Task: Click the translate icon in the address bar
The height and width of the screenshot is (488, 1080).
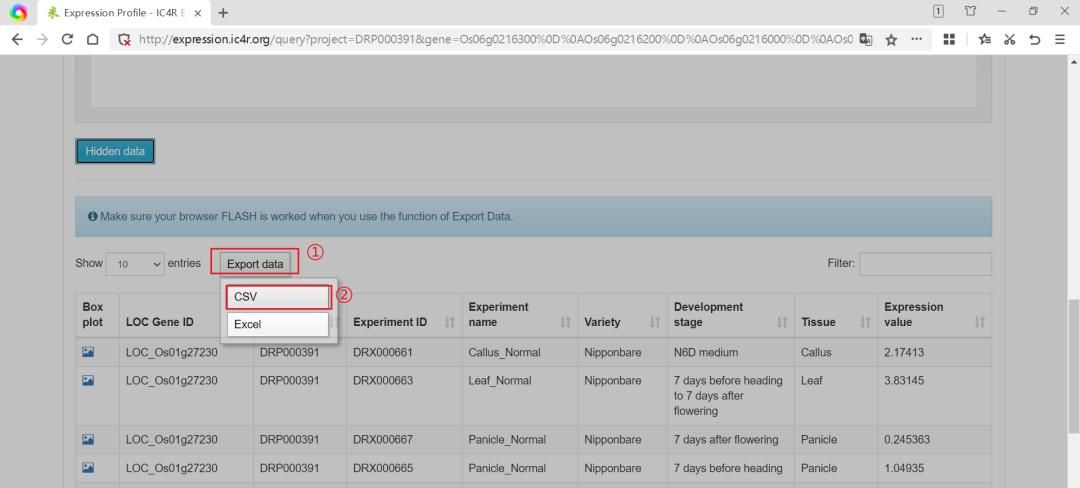Action: click(x=865, y=39)
